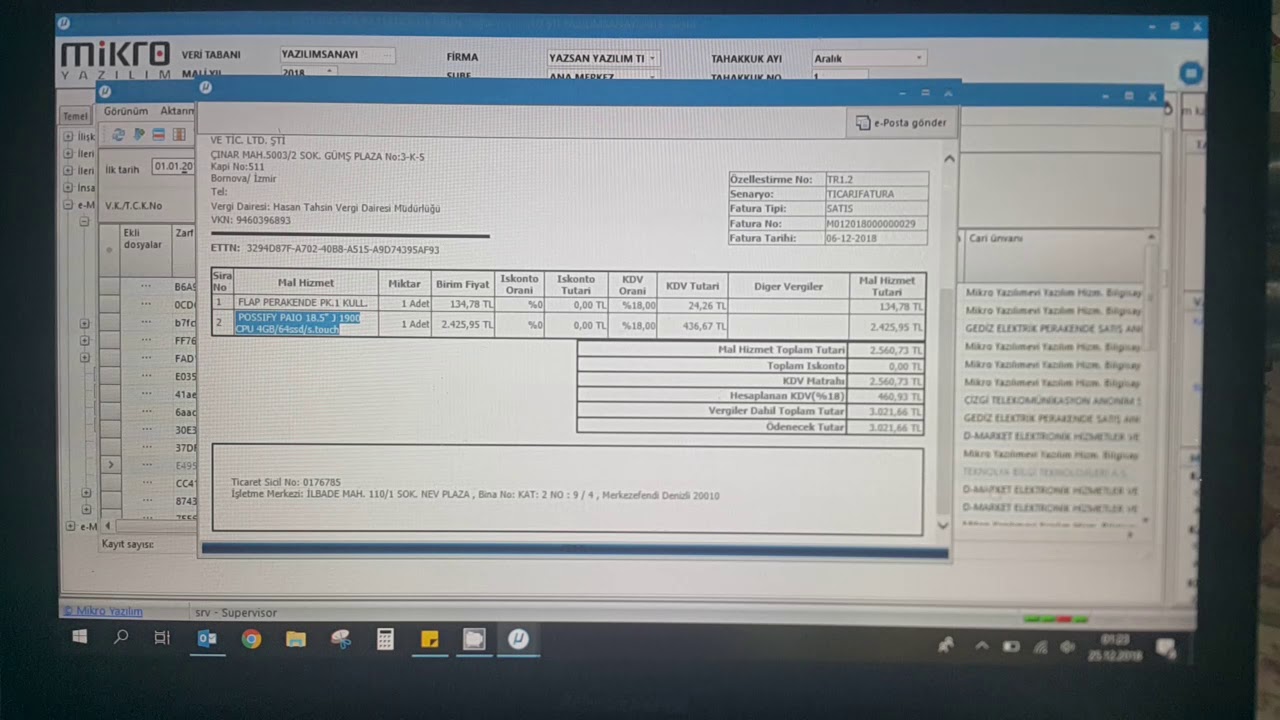Viewport: 1280px width, 720px height.
Task: Click the Tahakkuk No input field
Action: click(x=840, y=76)
